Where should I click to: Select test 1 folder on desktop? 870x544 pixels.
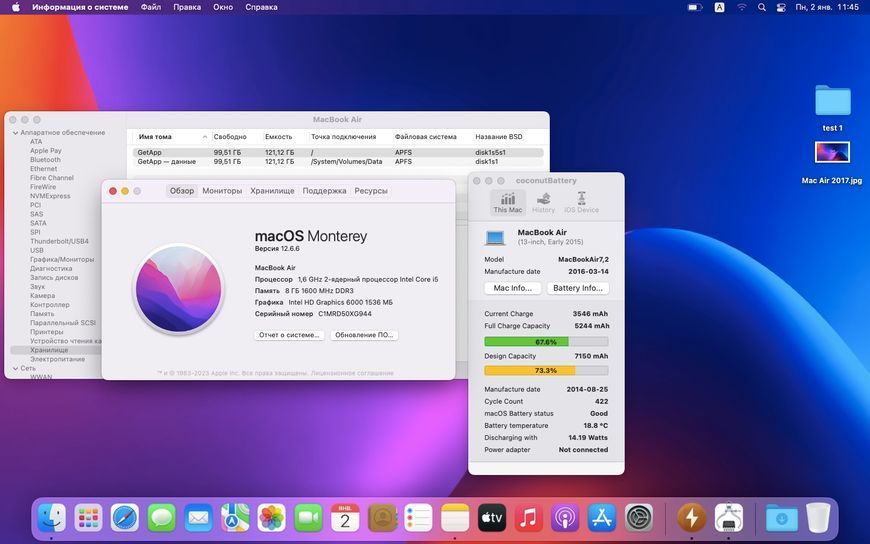[832, 100]
